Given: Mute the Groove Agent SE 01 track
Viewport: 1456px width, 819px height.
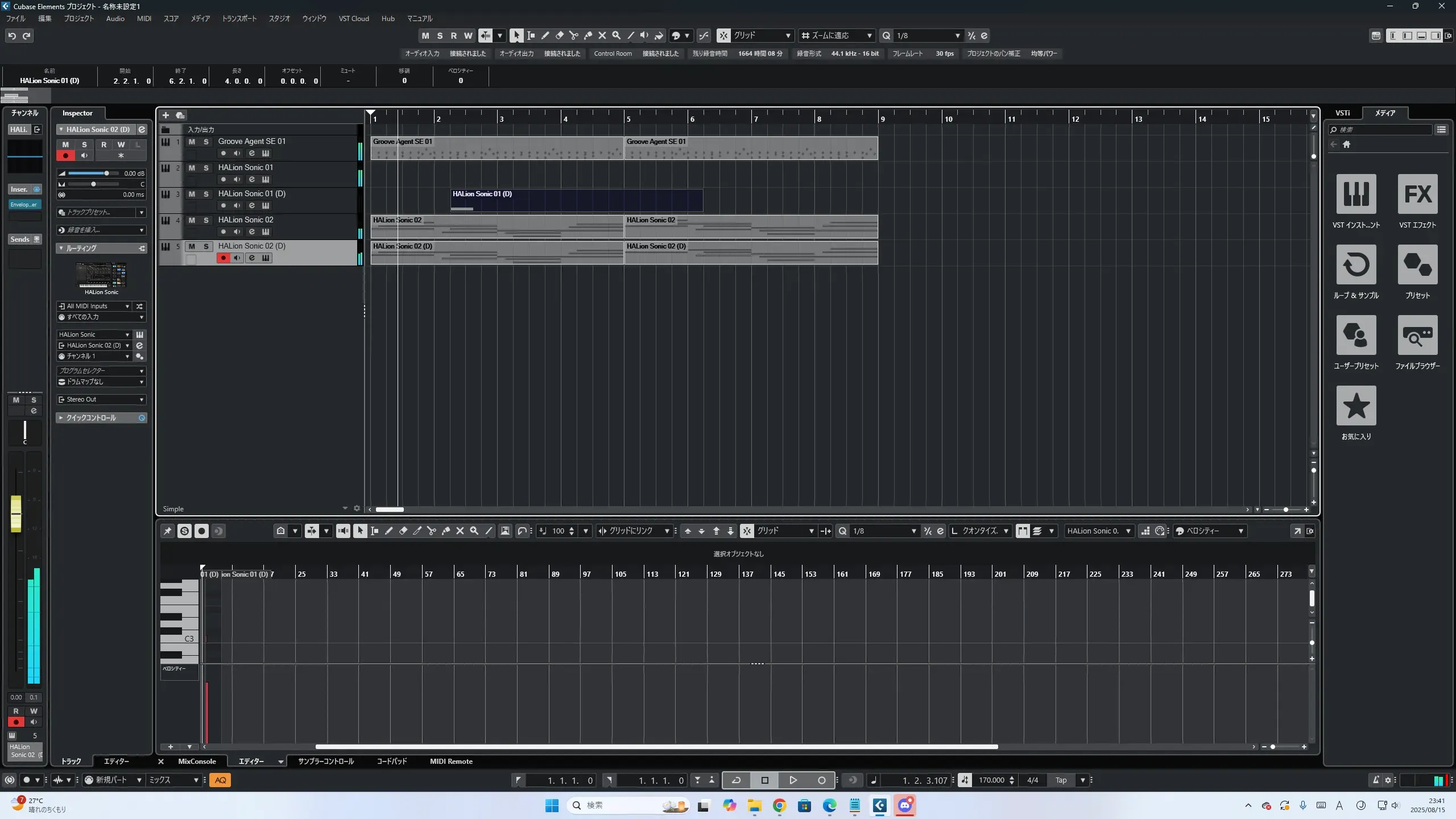Looking at the screenshot, I should click(x=192, y=142).
